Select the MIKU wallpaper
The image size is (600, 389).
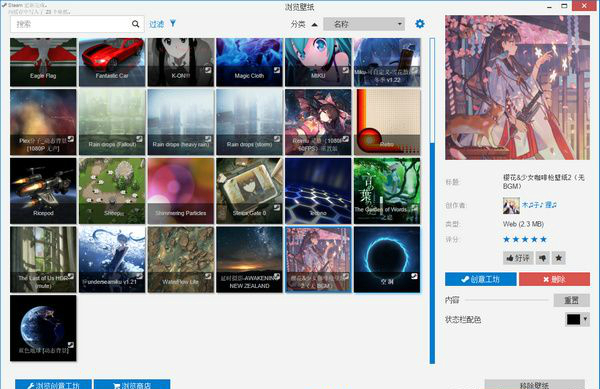pos(318,62)
